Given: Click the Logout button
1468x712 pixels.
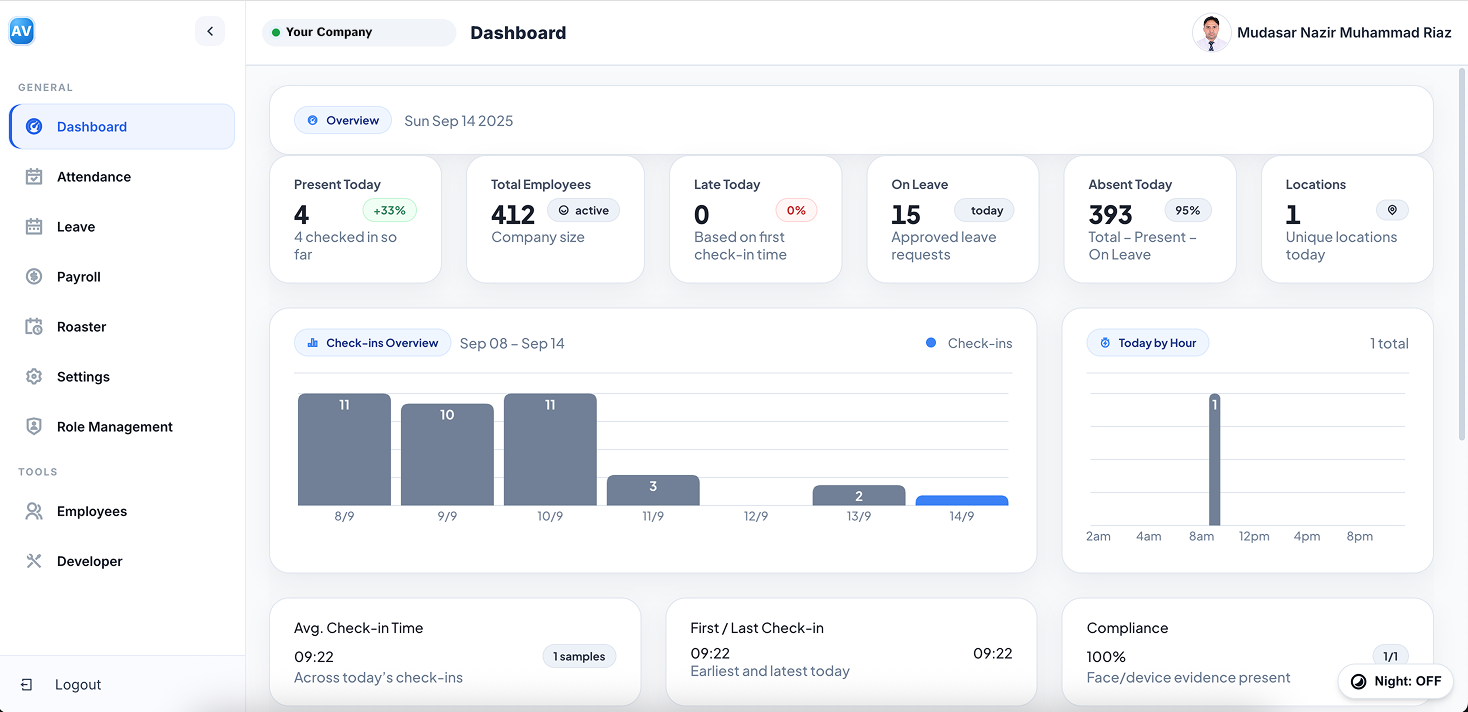Looking at the screenshot, I should (62, 684).
